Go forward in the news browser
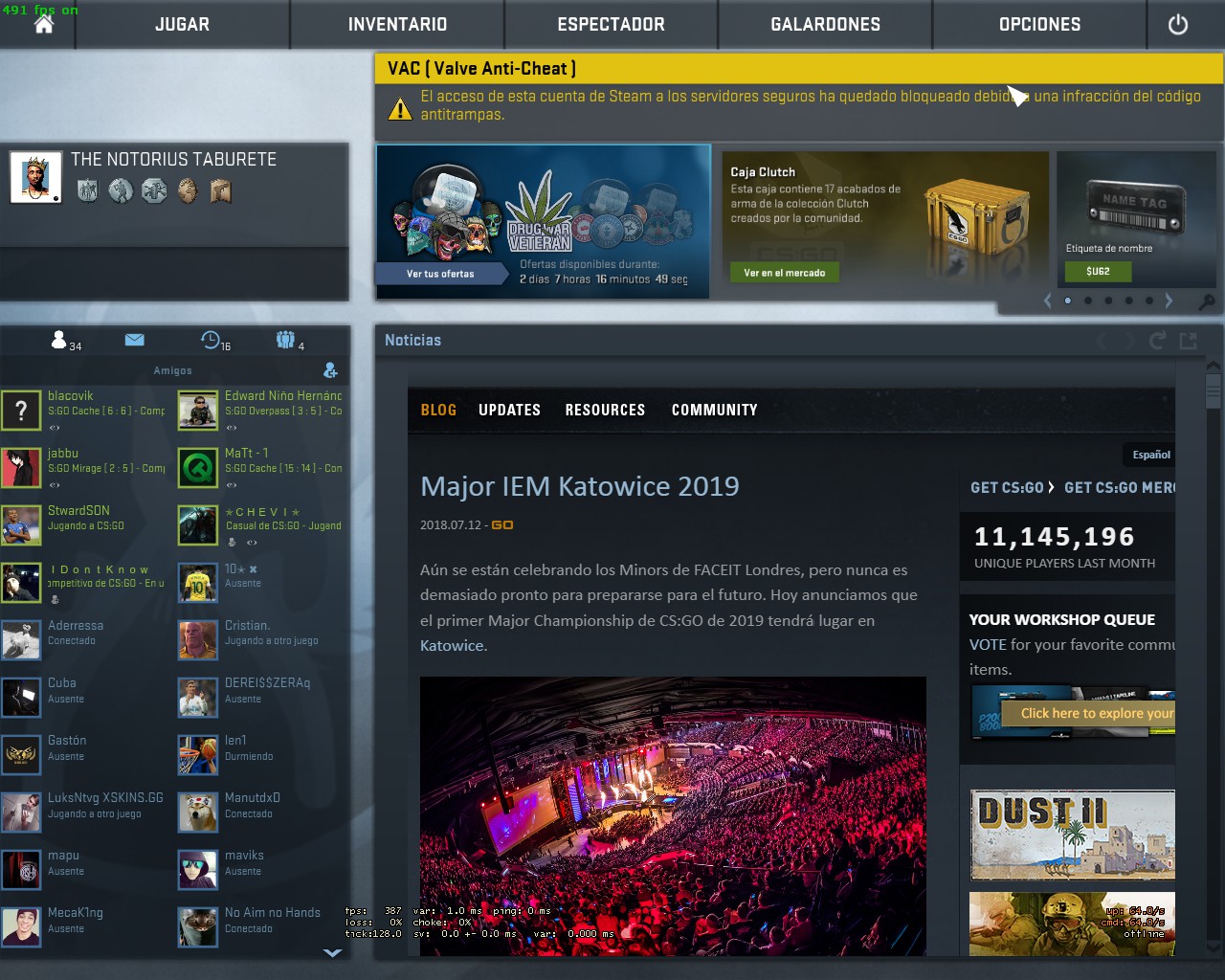The image size is (1225, 980). (x=1129, y=341)
